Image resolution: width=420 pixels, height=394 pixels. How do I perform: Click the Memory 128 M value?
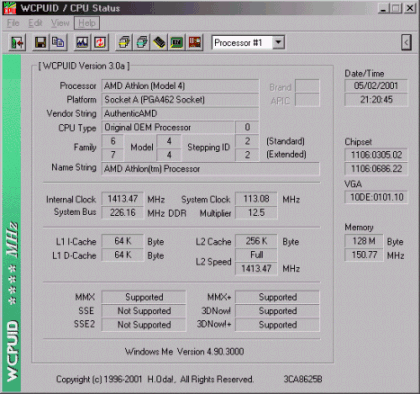364,241
